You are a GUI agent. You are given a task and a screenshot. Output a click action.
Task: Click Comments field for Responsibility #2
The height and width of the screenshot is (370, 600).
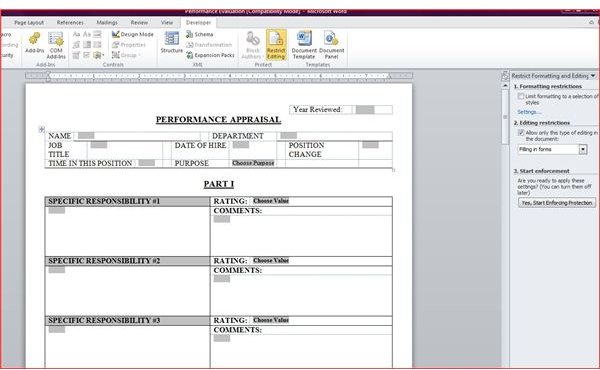click(222, 279)
